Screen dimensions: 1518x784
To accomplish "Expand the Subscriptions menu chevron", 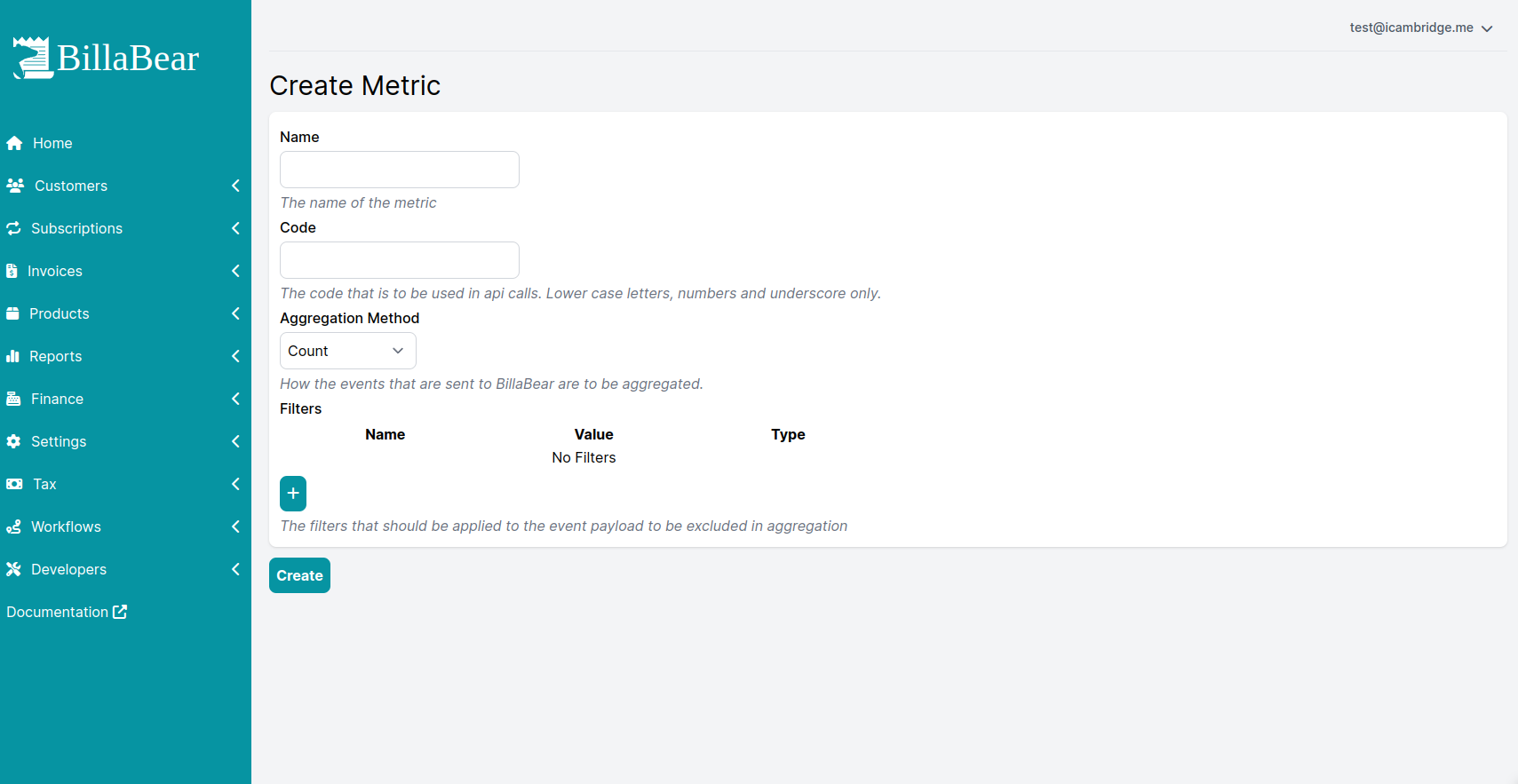I will [x=235, y=228].
